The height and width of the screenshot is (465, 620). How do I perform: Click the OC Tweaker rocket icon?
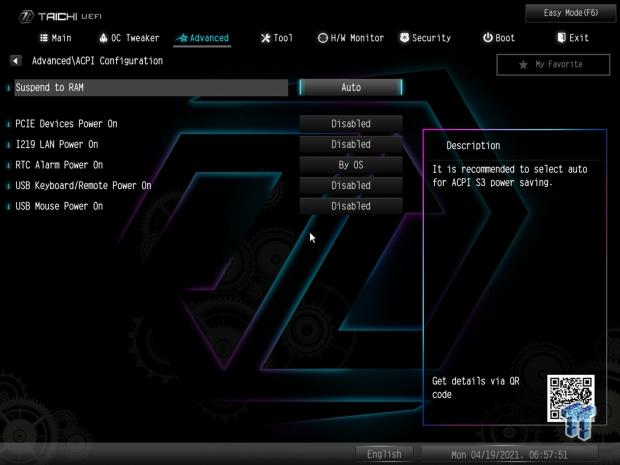coord(103,38)
